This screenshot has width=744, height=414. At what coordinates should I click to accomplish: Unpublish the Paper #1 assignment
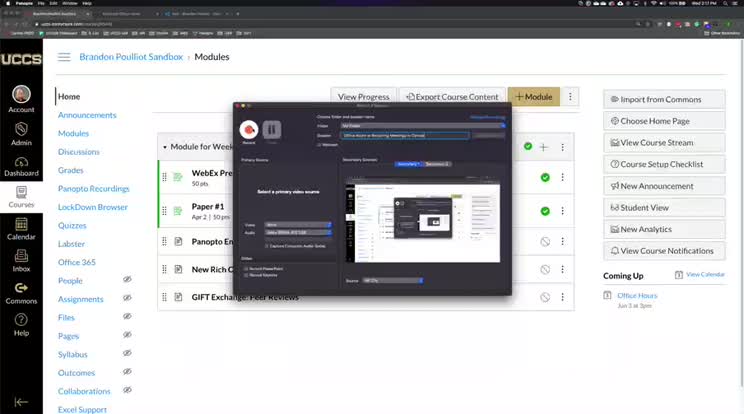tap(545, 211)
